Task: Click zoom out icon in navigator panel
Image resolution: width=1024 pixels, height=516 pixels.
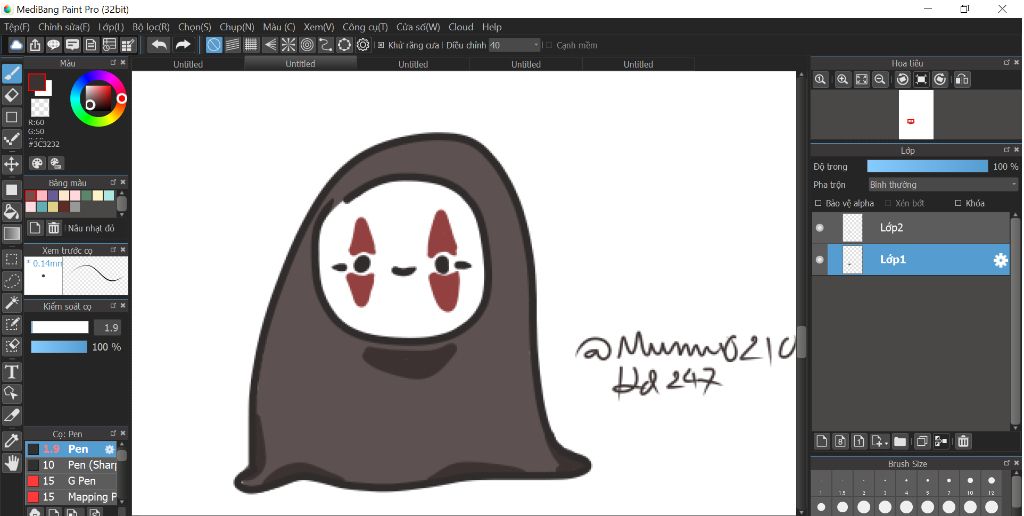Action: pyautogui.click(x=880, y=80)
